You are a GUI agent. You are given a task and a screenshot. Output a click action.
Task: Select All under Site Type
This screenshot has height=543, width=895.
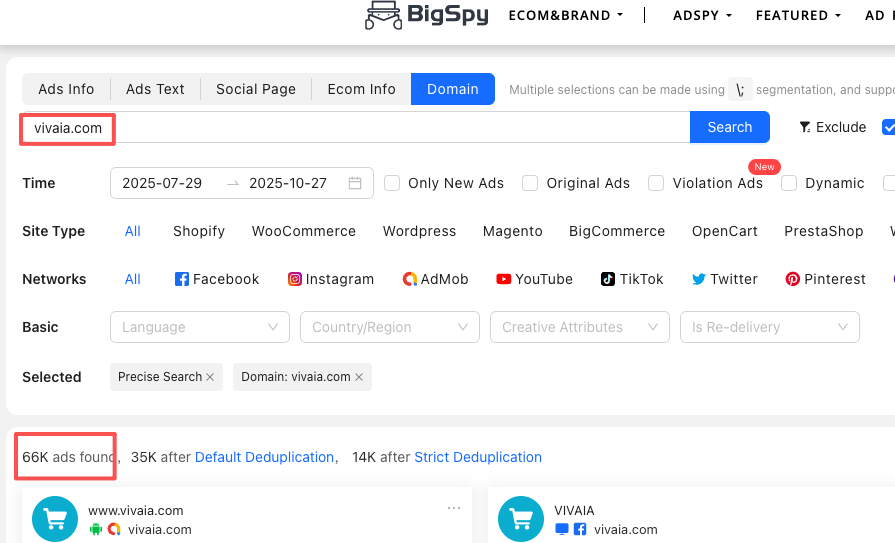(x=132, y=231)
